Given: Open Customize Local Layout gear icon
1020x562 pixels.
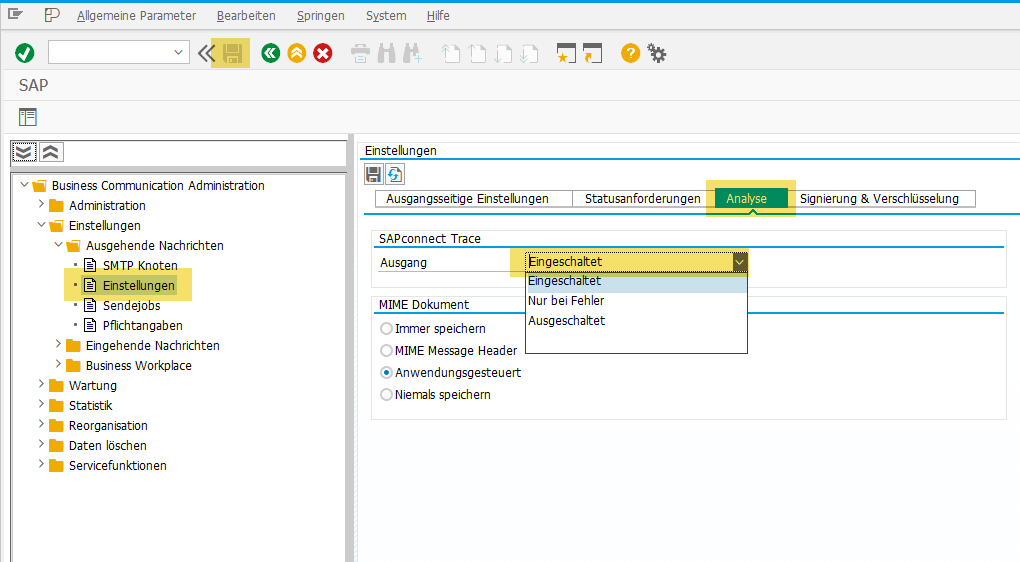Looking at the screenshot, I should [656, 53].
